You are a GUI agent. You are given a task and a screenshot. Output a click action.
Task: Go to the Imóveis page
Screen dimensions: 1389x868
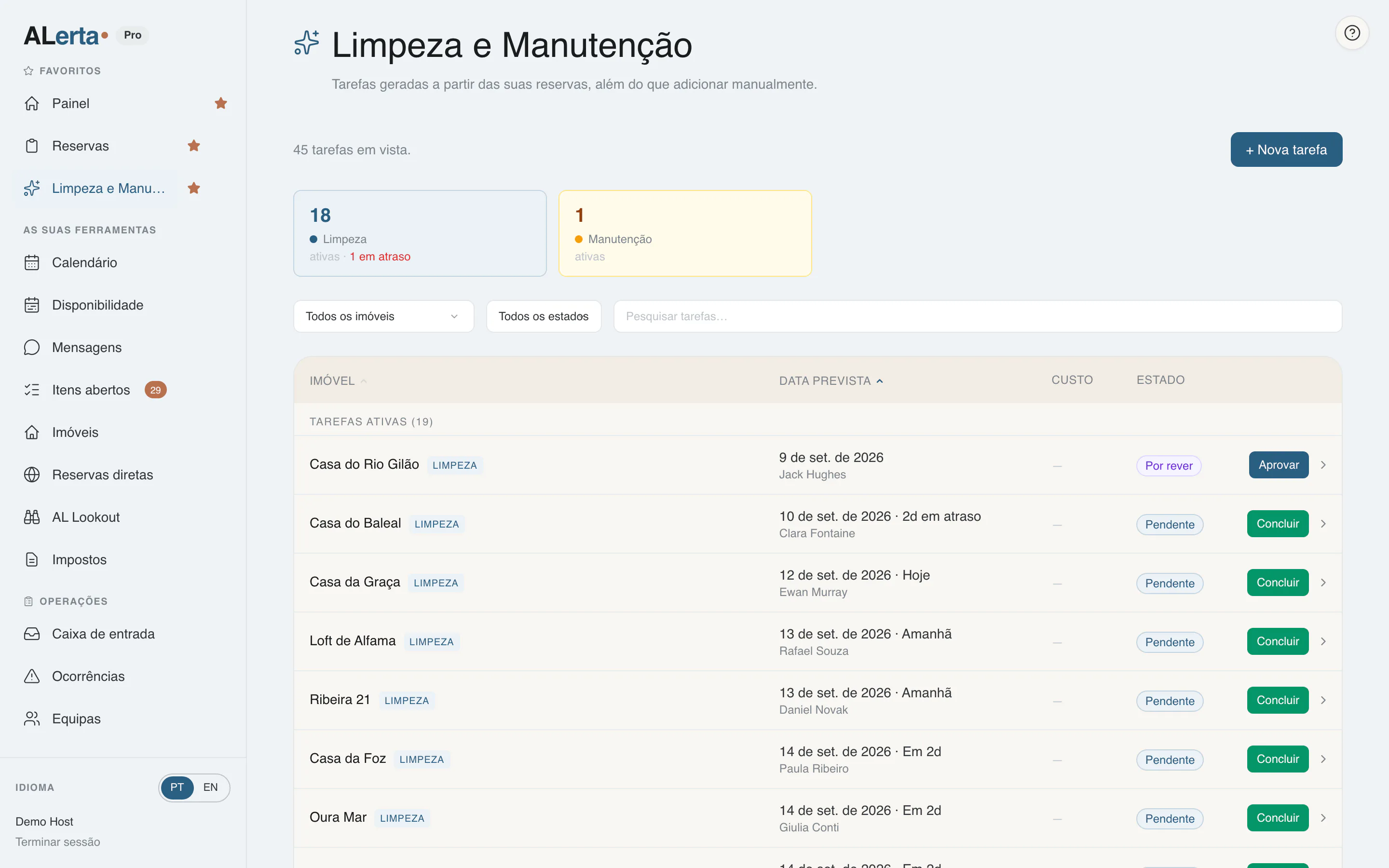(75, 432)
